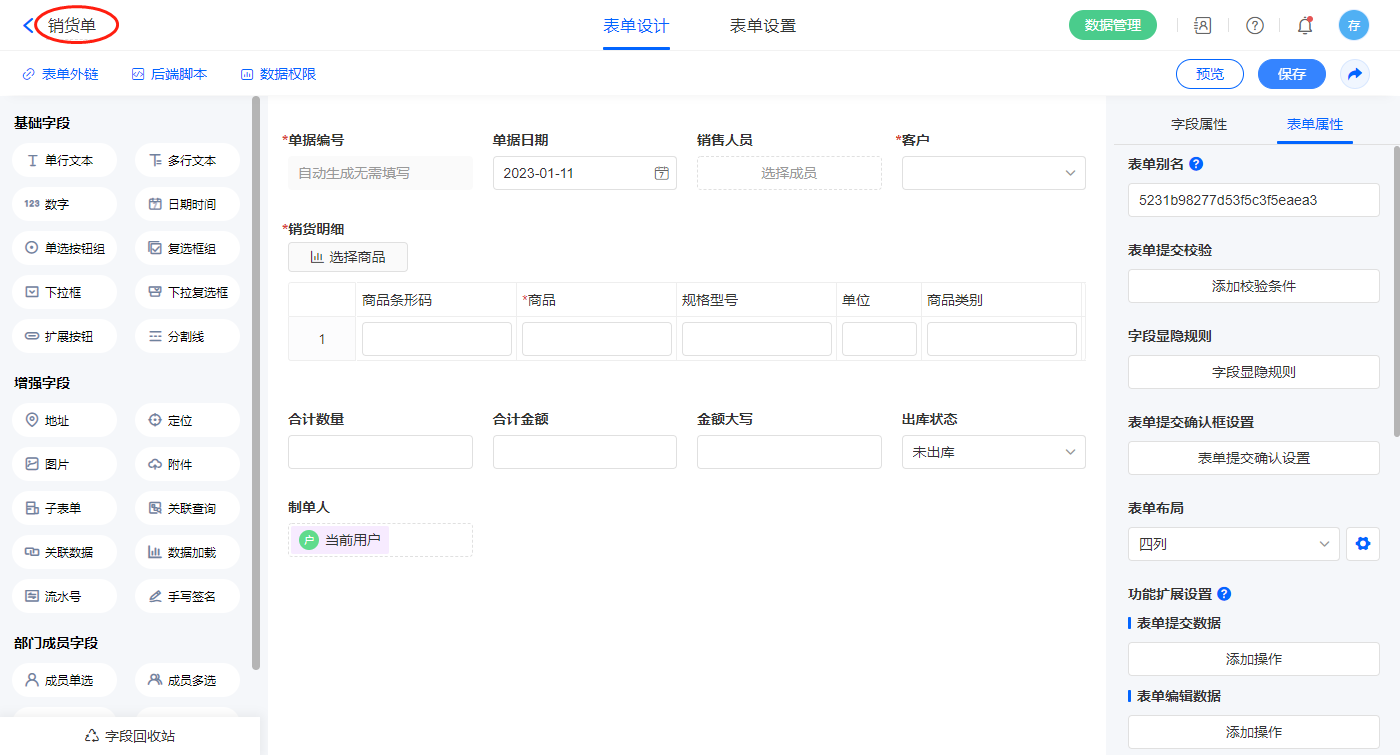Viewport: 1400px width, 755px height.
Task: Click the 表单别名 help tooltip icon
Action: (x=1196, y=164)
